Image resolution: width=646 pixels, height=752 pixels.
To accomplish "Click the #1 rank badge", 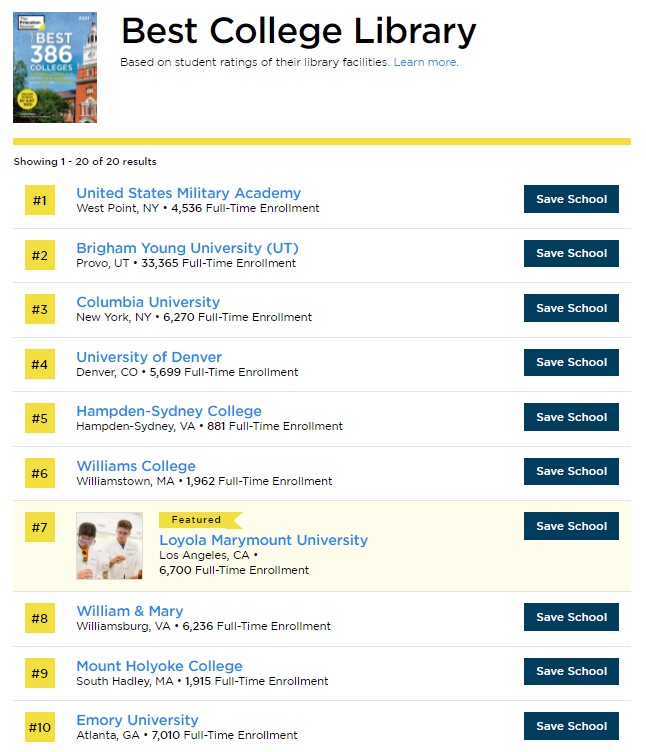I will (40, 200).
